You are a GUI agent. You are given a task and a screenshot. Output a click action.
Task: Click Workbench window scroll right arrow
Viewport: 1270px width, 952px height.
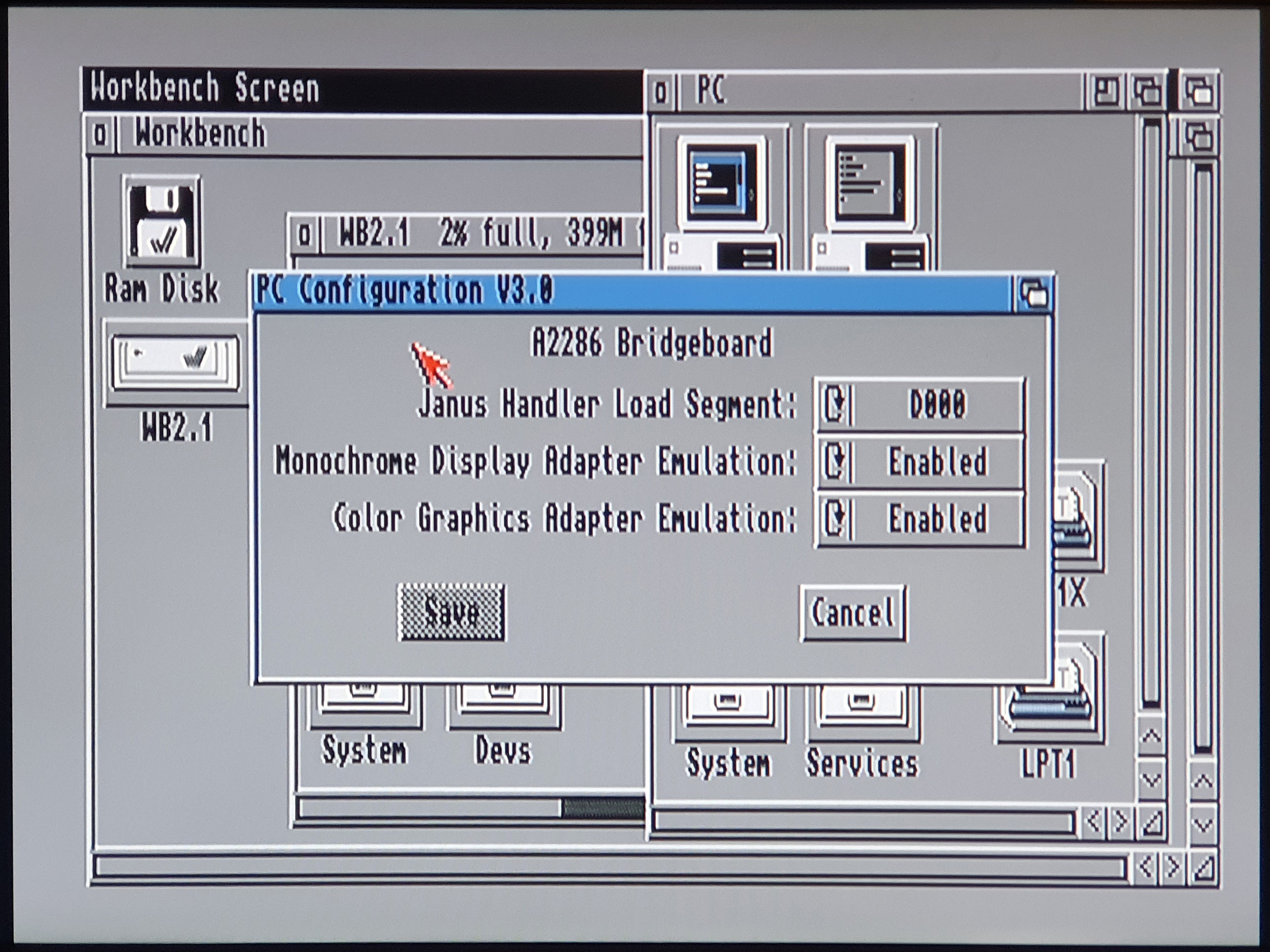tap(1173, 867)
